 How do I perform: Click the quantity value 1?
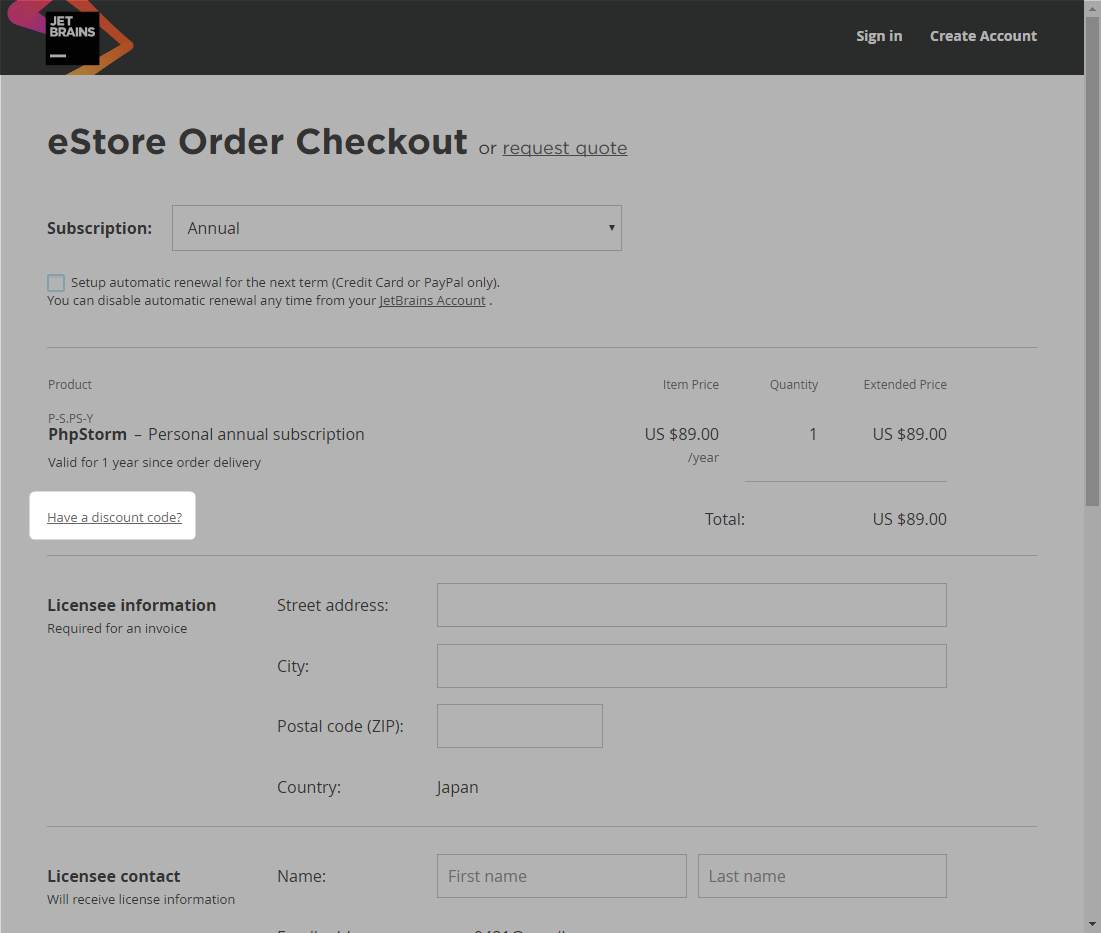pyautogui.click(x=812, y=435)
